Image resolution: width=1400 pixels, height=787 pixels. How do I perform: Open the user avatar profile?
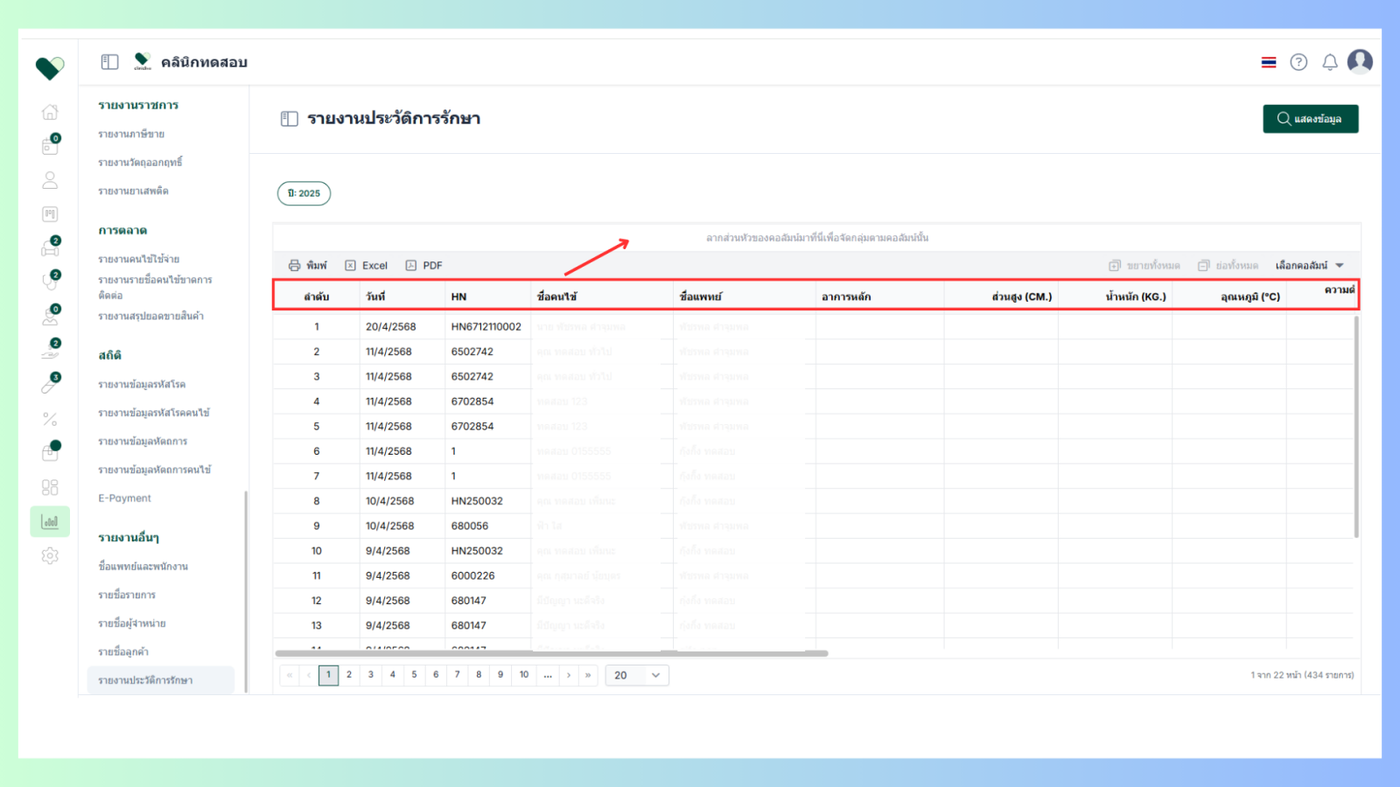point(1360,62)
